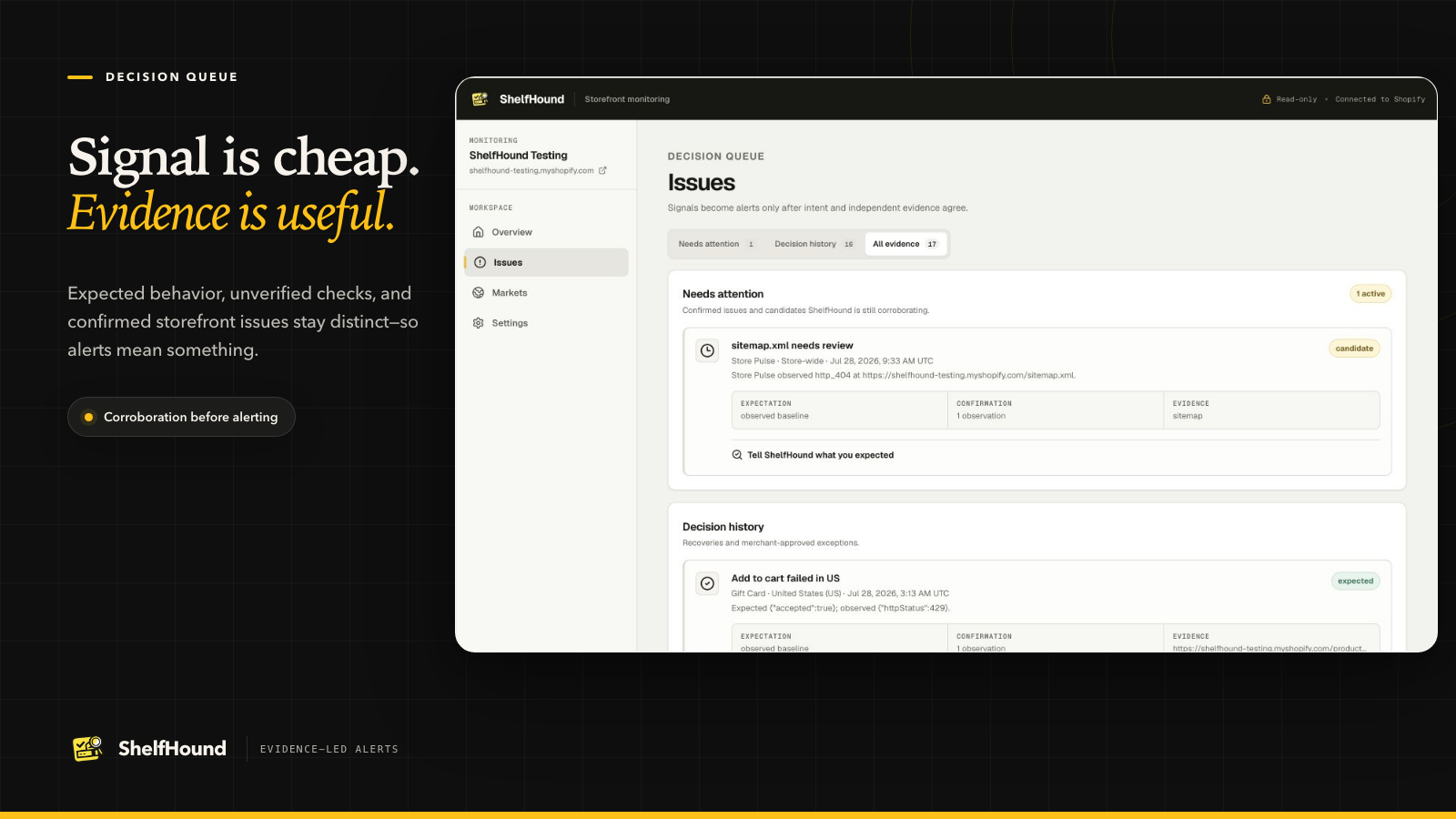Image resolution: width=1456 pixels, height=819 pixels.
Task: Go to Markets in the sidebar
Action: pyautogui.click(x=546, y=293)
